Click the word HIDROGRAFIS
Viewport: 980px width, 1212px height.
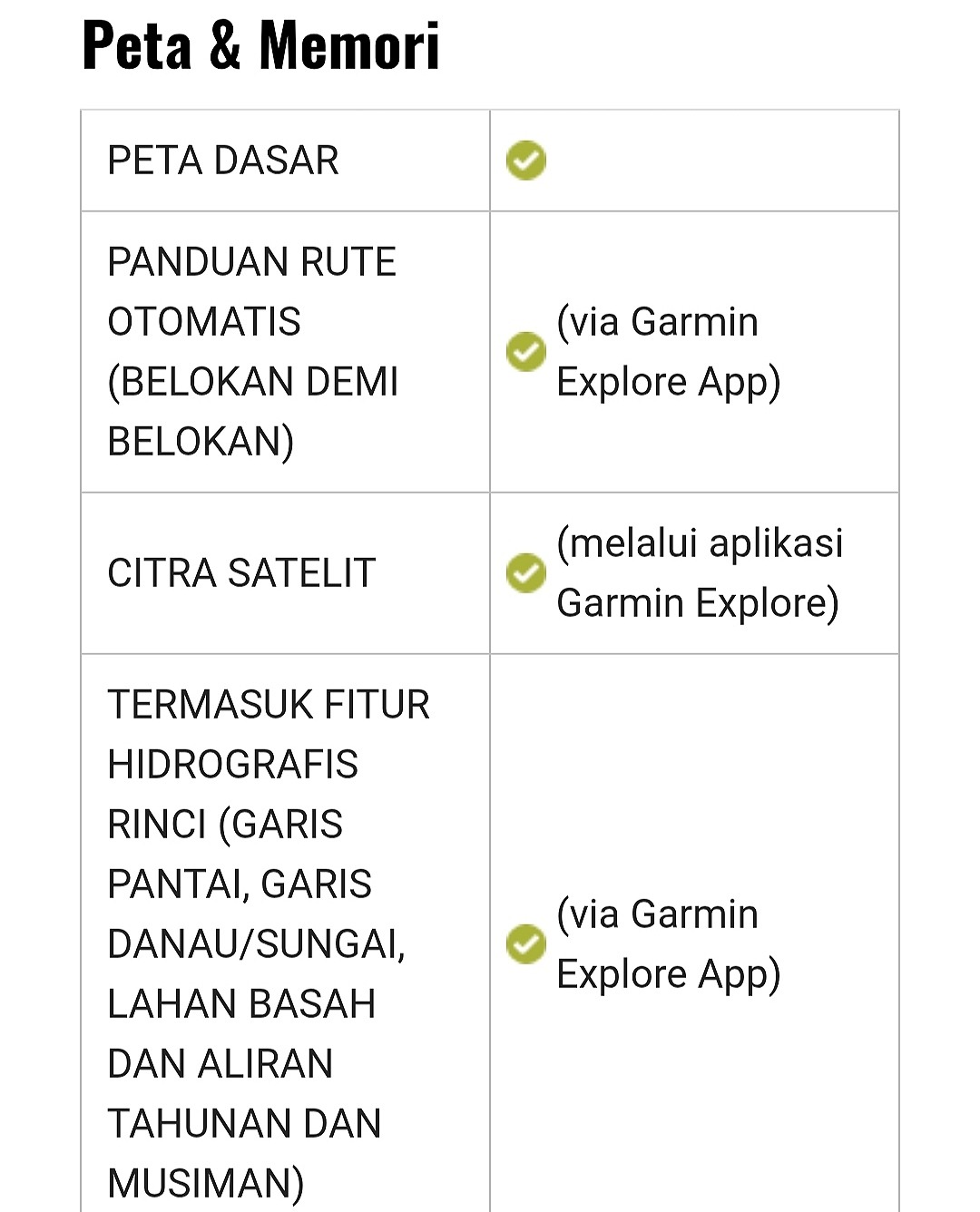click(232, 765)
